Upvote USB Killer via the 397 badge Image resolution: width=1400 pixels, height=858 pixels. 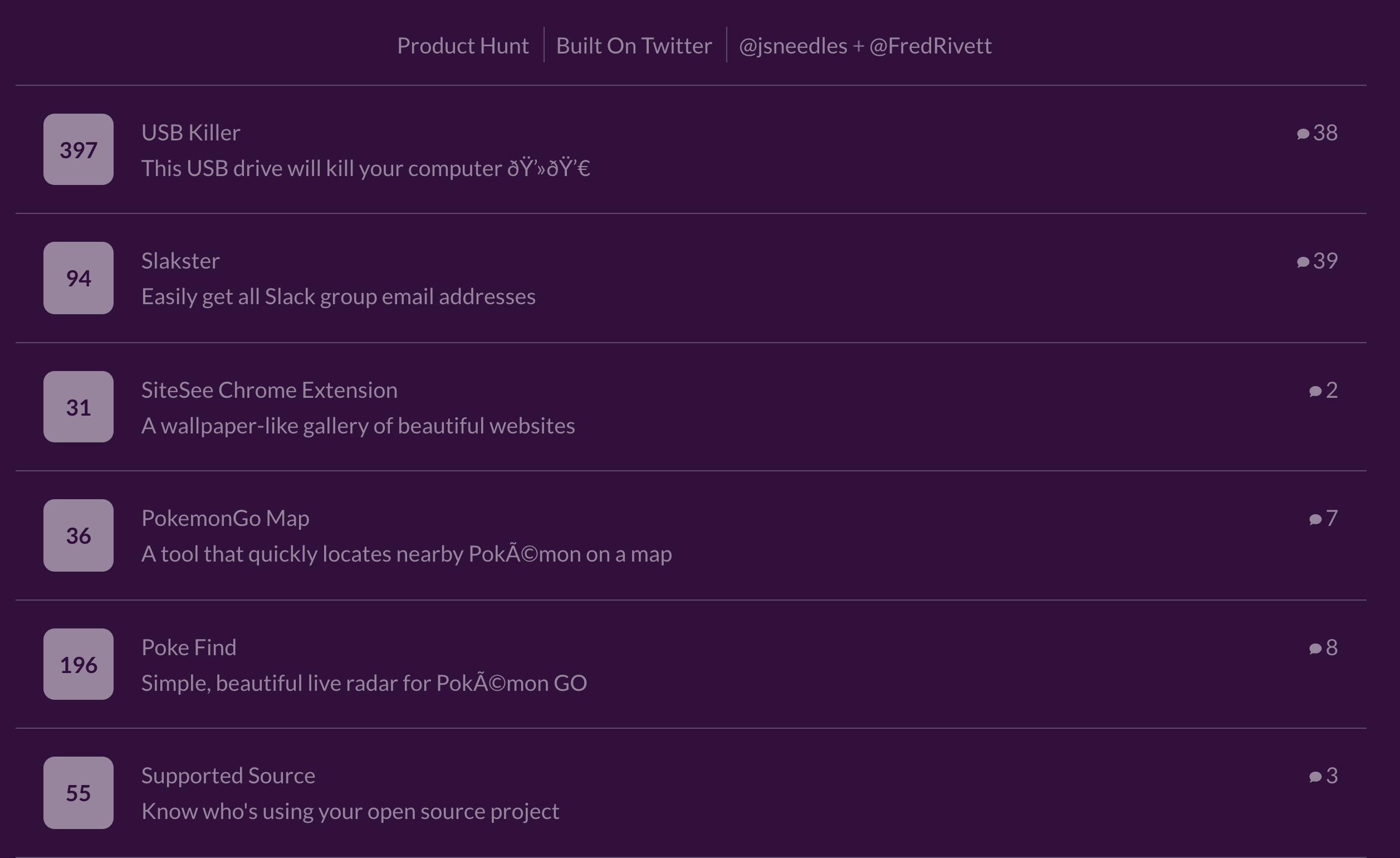(x=79, y=149)
